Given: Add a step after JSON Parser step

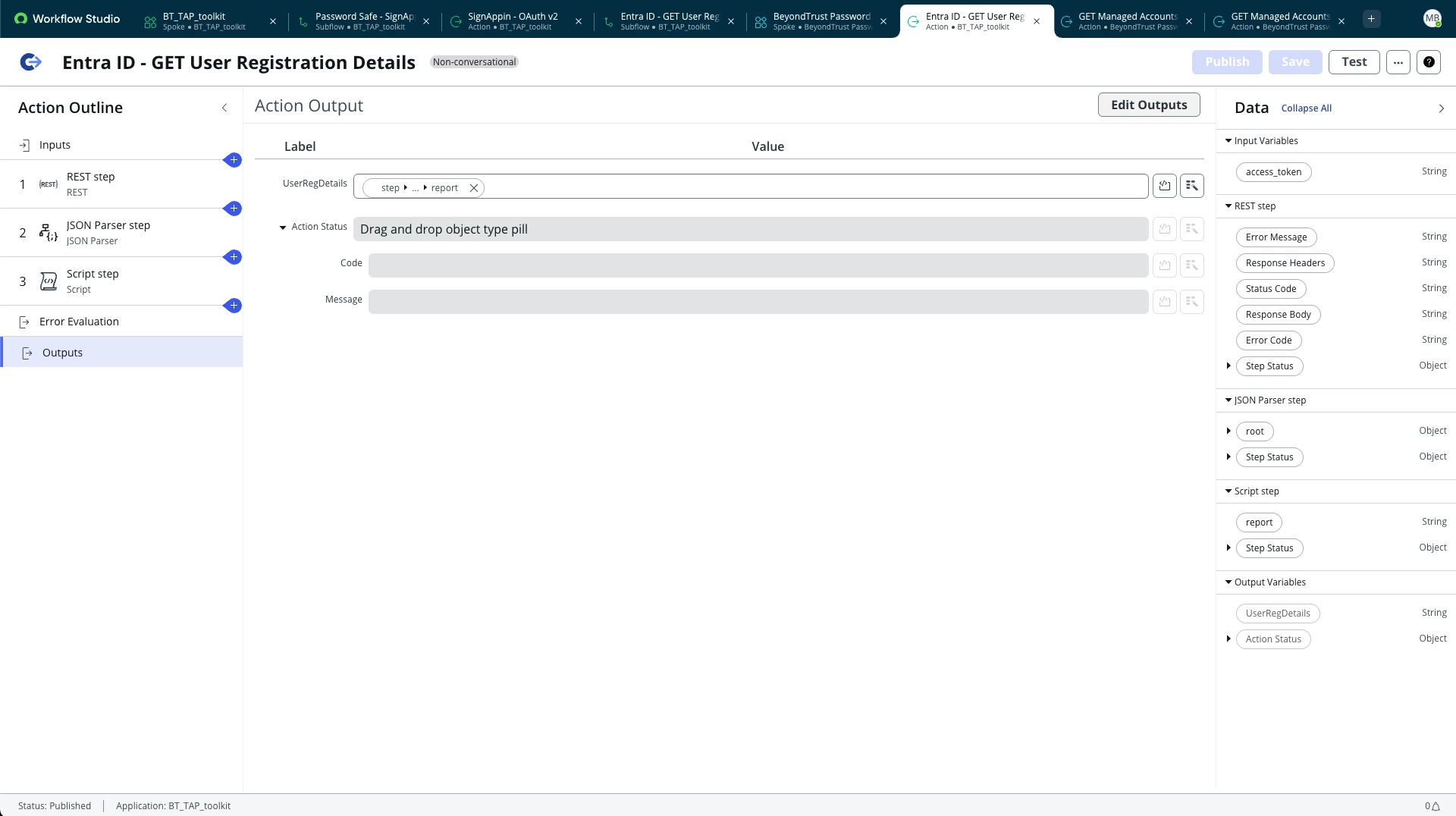Looking at the screenshot, I should click(234, 257).
